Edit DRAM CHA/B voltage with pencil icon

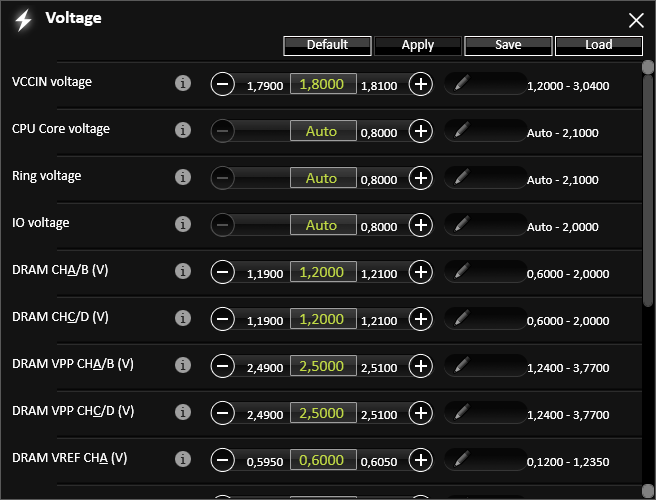[x=461, y=272]
